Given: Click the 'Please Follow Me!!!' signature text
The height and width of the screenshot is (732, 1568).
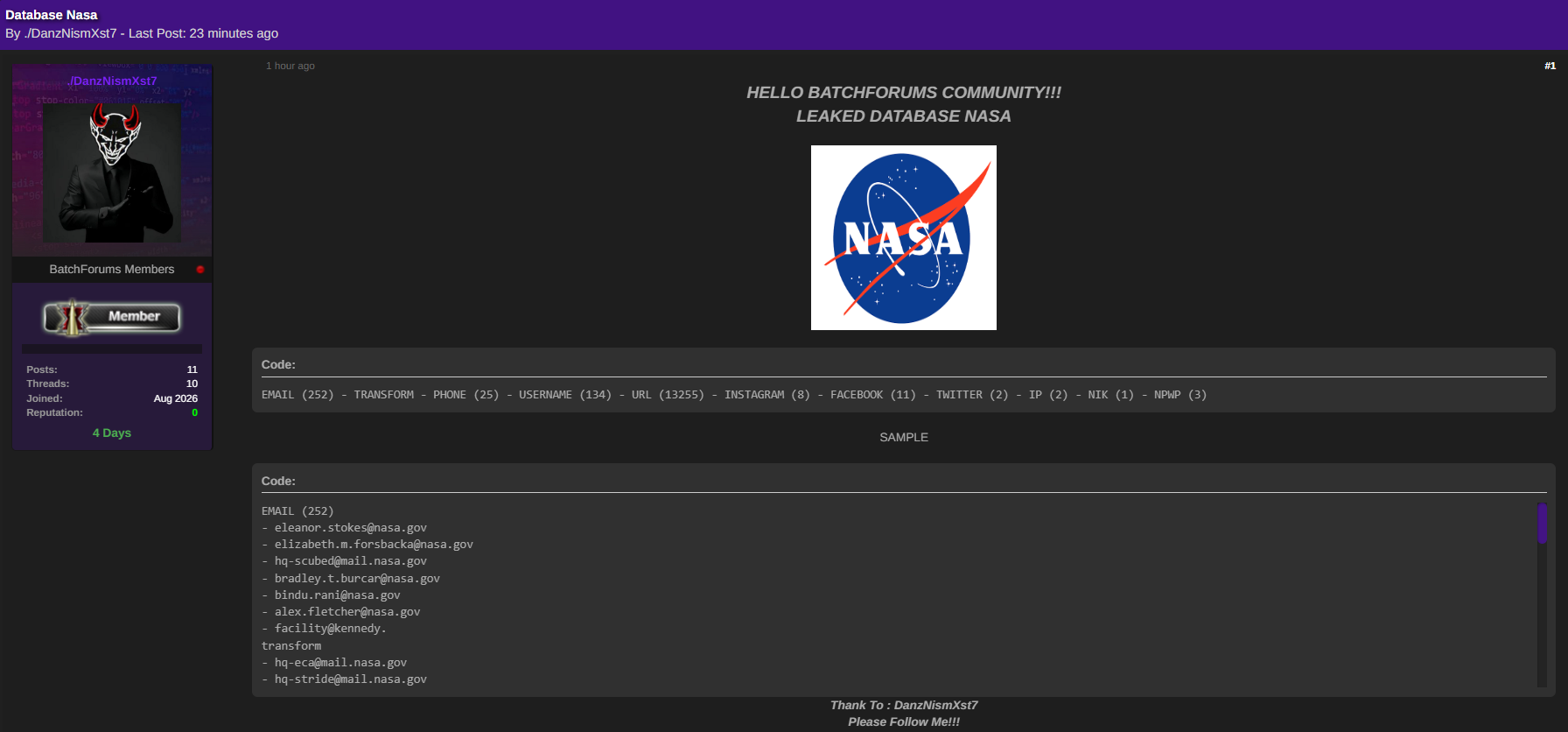Looking at the screenshot, I should (904, 721).
